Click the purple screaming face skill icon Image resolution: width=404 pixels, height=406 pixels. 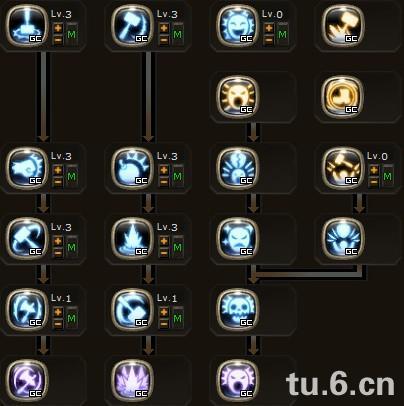tap(238, 381)
